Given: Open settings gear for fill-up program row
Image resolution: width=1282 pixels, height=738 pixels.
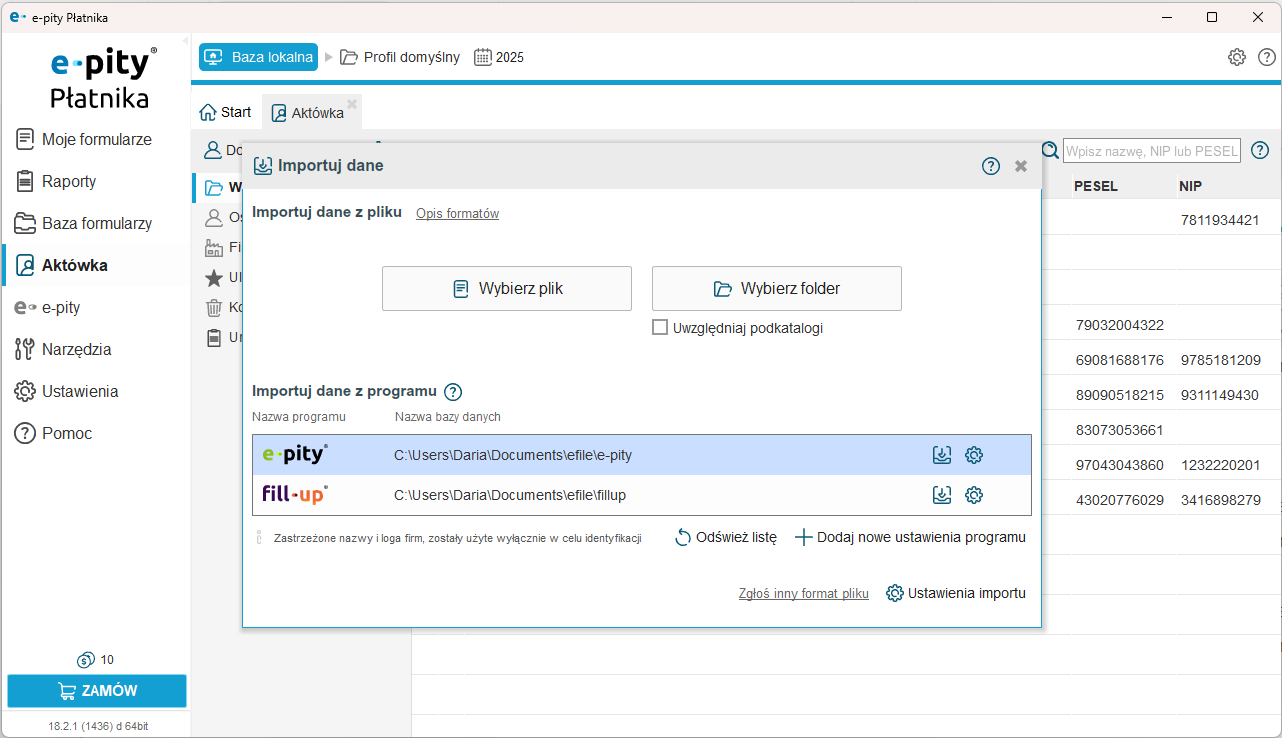Looking at the screenshot, I should coord(974,495).
